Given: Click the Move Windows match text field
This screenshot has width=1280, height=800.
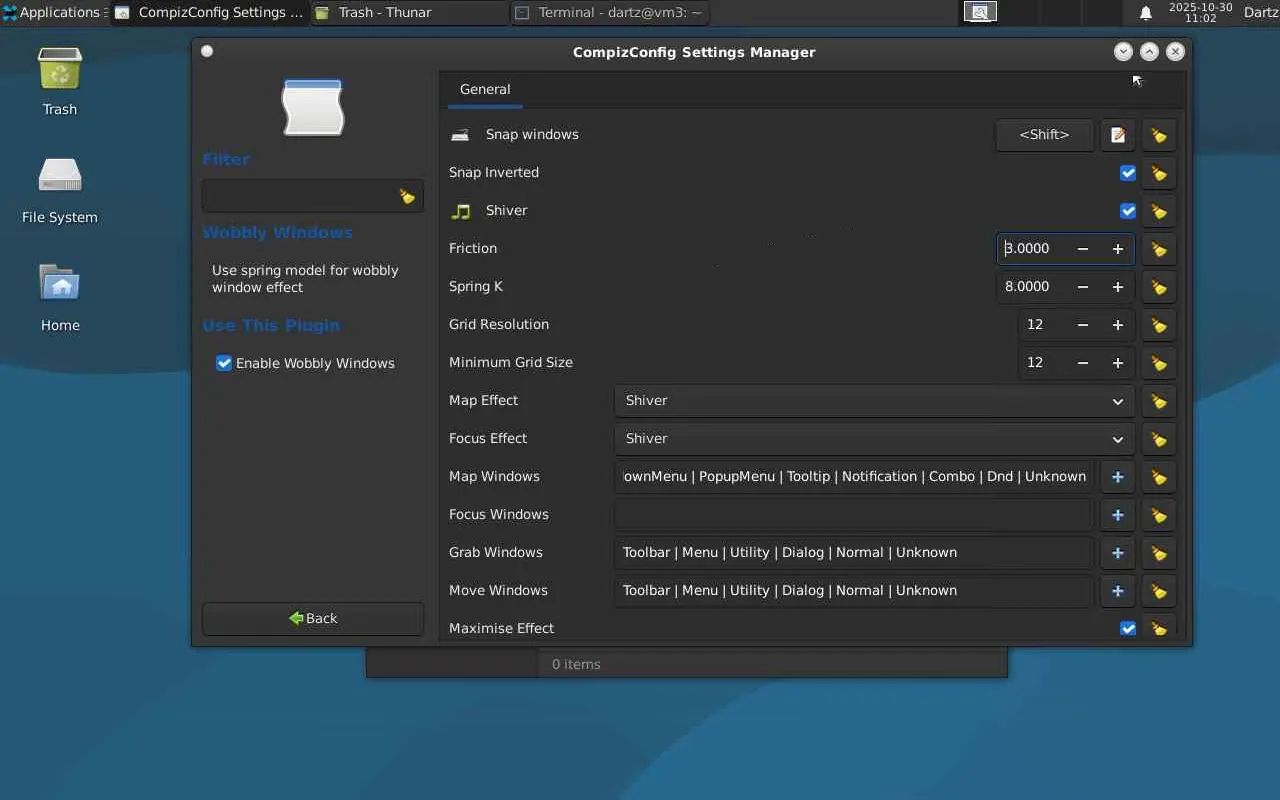Looking at the screenshot, I should (x=855, y=591).
